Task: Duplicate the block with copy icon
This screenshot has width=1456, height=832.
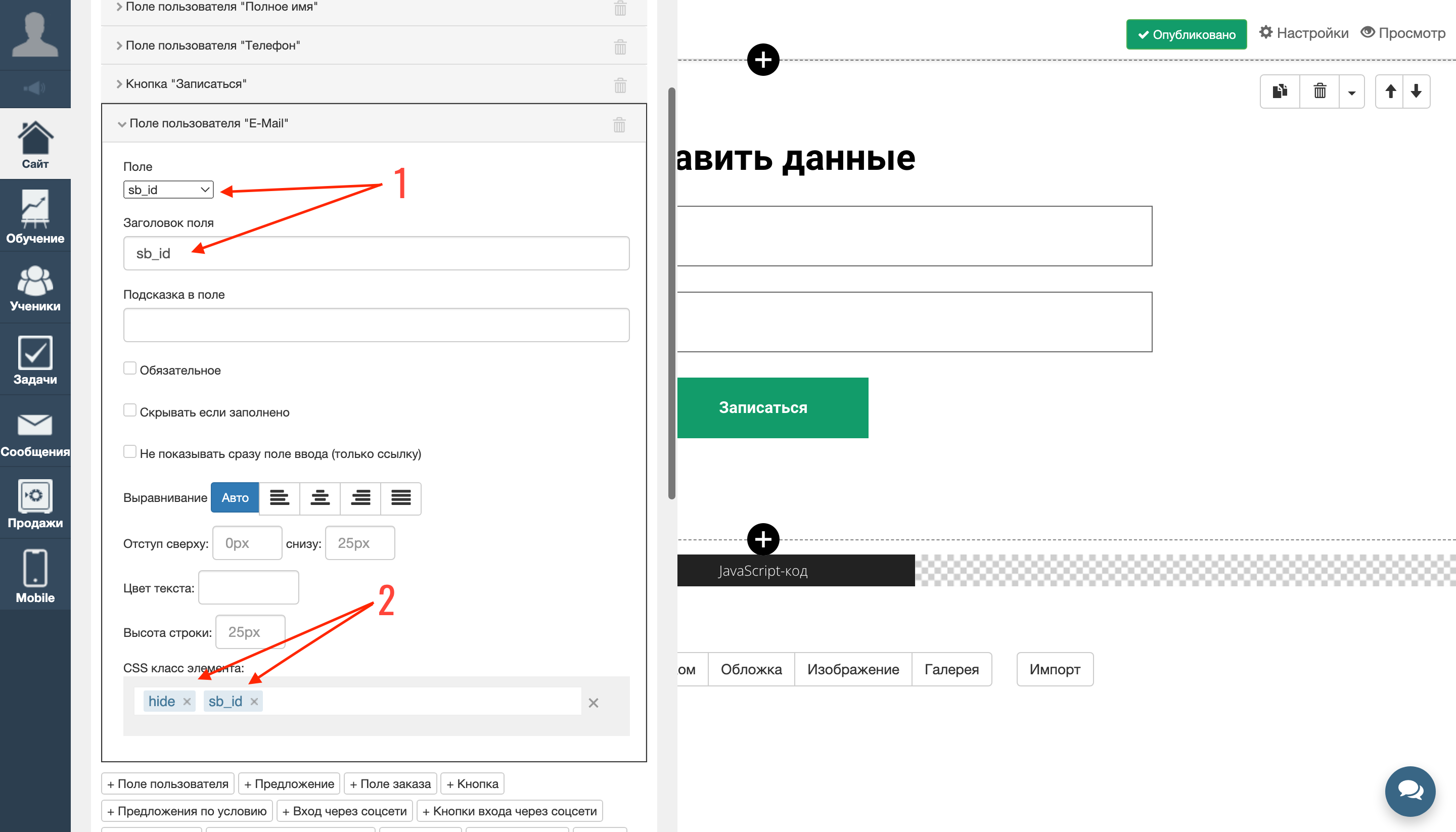Action: pyautogui.click(x=1280, y=91)
